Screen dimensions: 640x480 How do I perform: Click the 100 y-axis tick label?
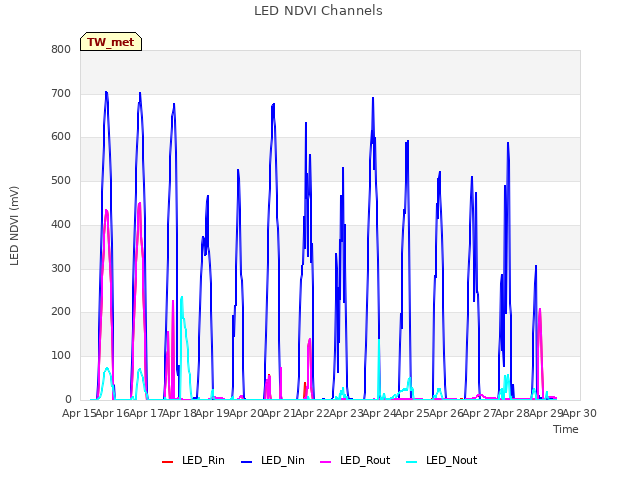coord(61,356)
